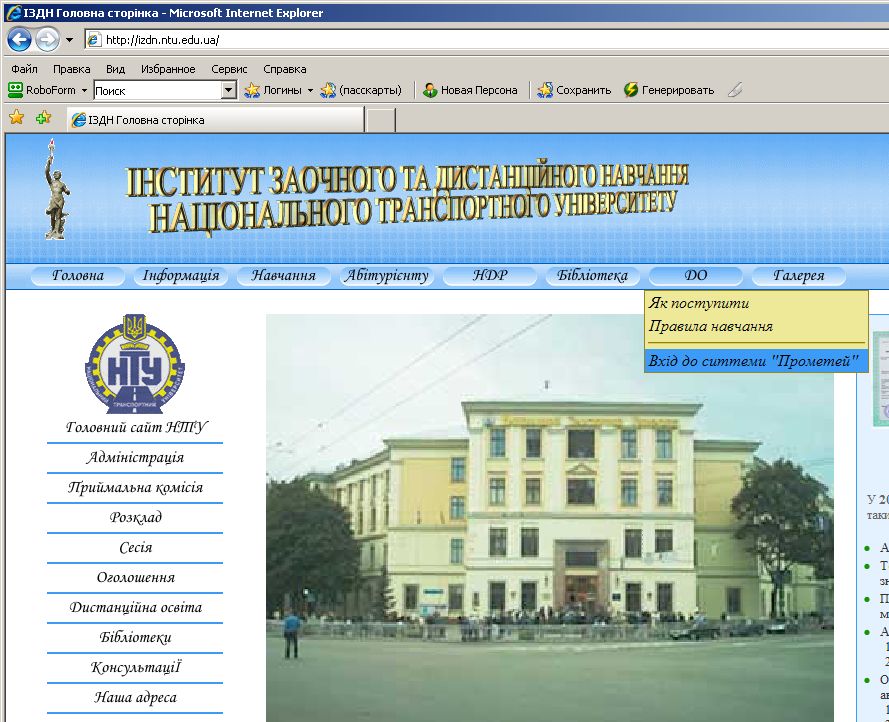Go back with the browser Back arrow
This screenshot has width=889, height=722.
[x=19, y=40]
